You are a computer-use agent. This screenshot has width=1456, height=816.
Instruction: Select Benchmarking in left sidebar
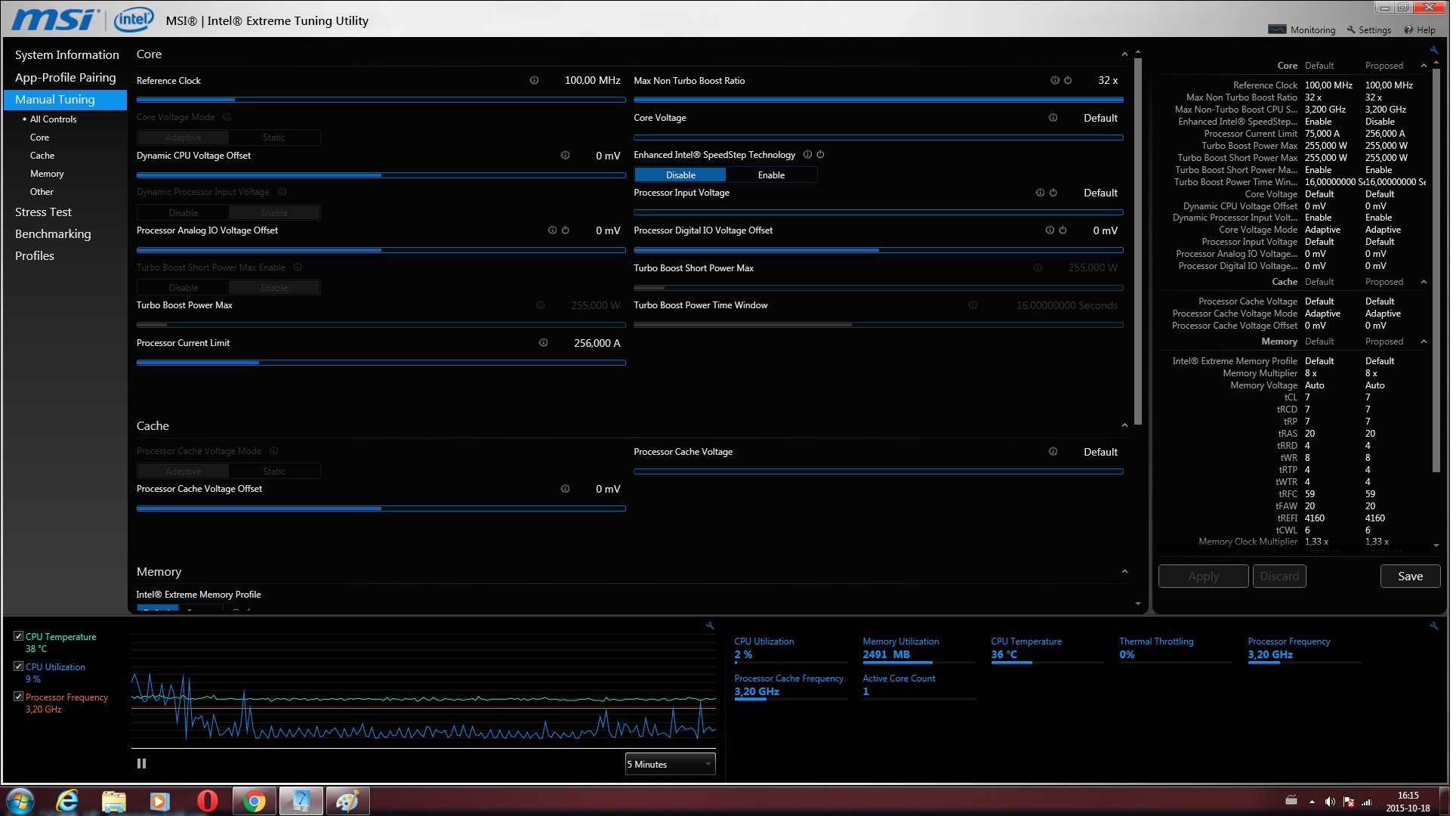click(x=53, y=234)
